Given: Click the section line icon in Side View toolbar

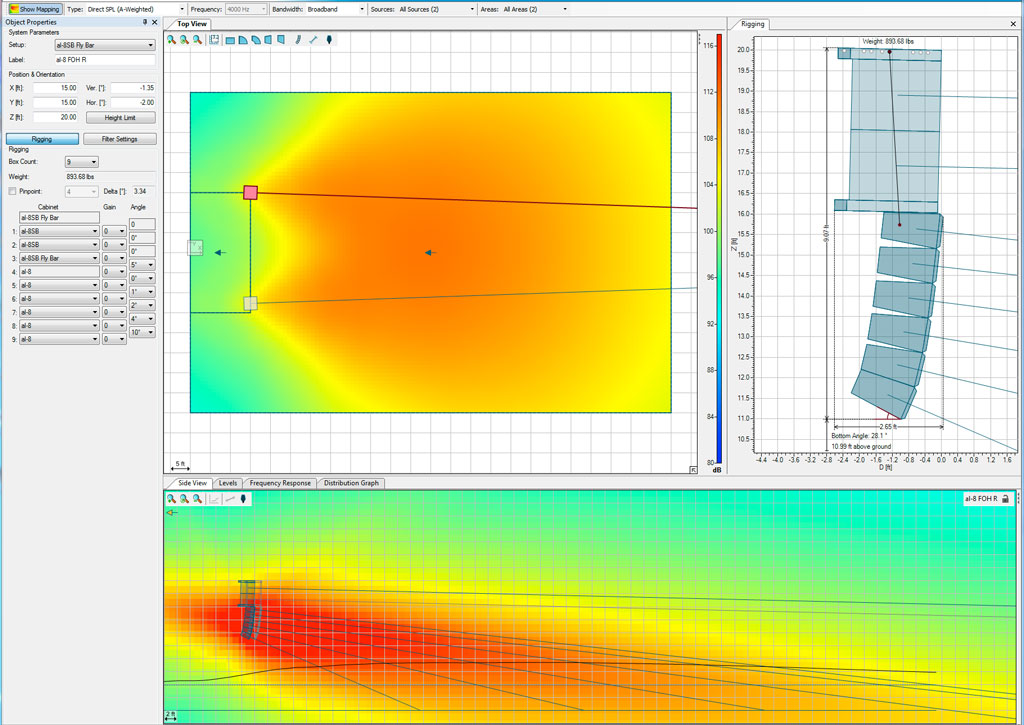Looking at the screenshot, I should click(229, 499).
